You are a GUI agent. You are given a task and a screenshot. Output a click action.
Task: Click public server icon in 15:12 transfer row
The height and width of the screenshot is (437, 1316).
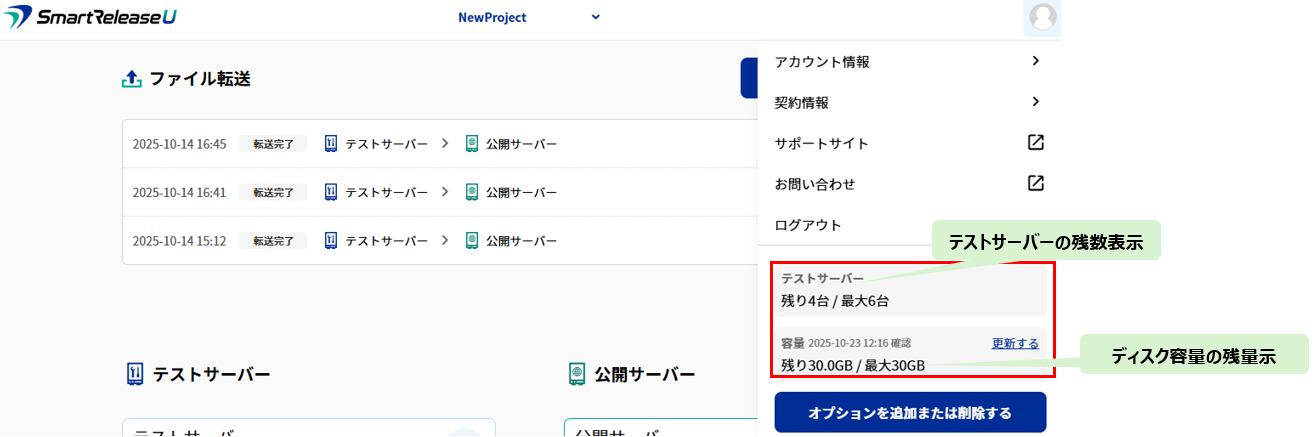click(472, 241)
